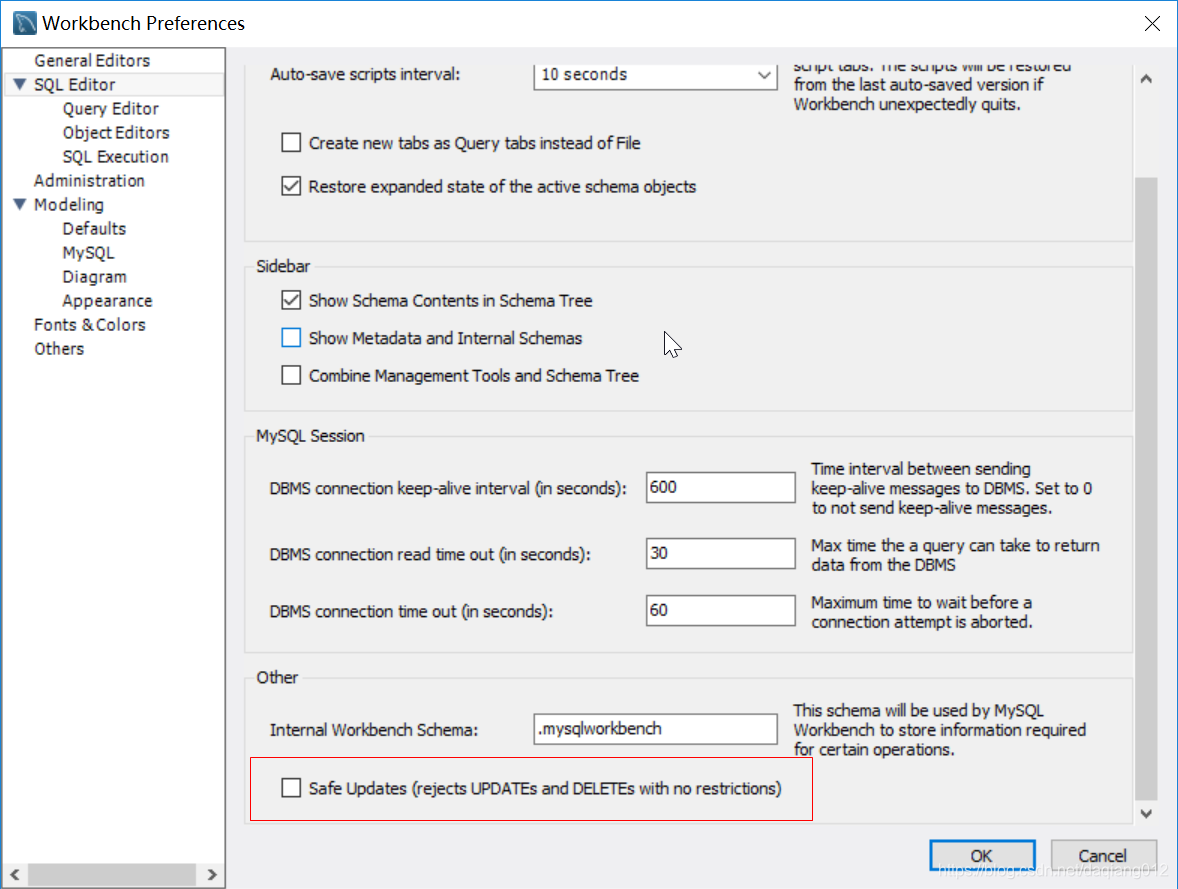The width and height of the screenshot is (1178, 889).
Task: Click the vertical scrollbar down arrow
Action: [1146, 815]
